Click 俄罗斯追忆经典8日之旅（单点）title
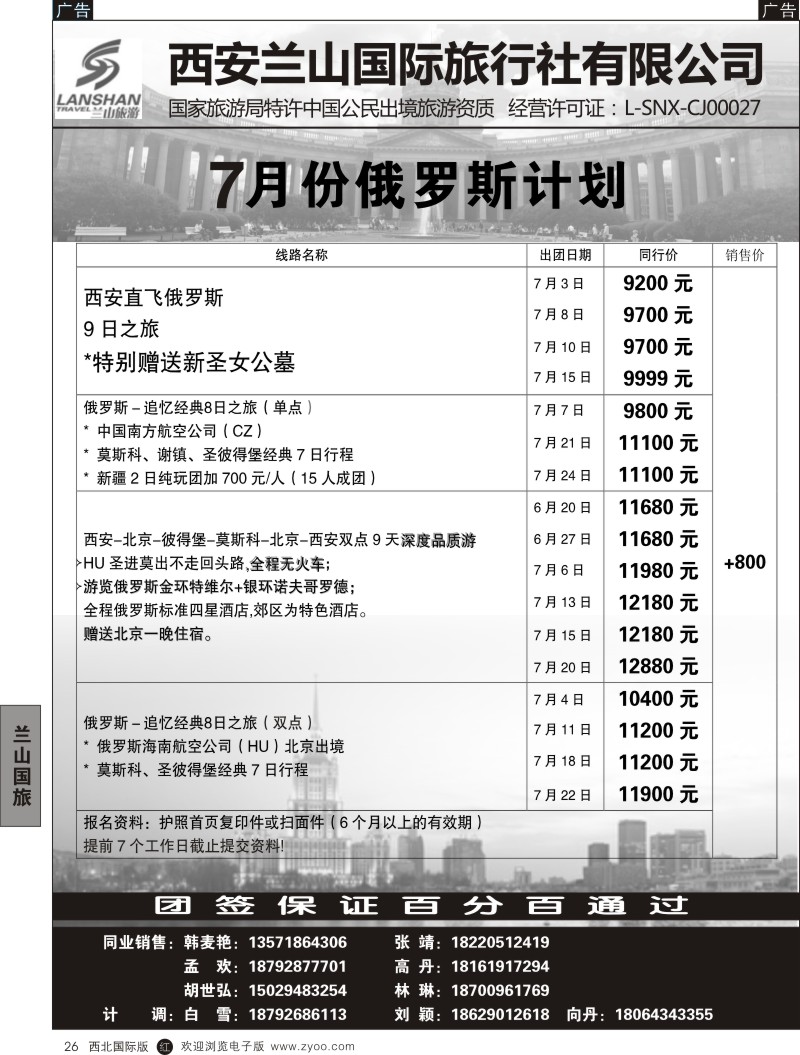800x1055 pixels. [x=198, y=408]
